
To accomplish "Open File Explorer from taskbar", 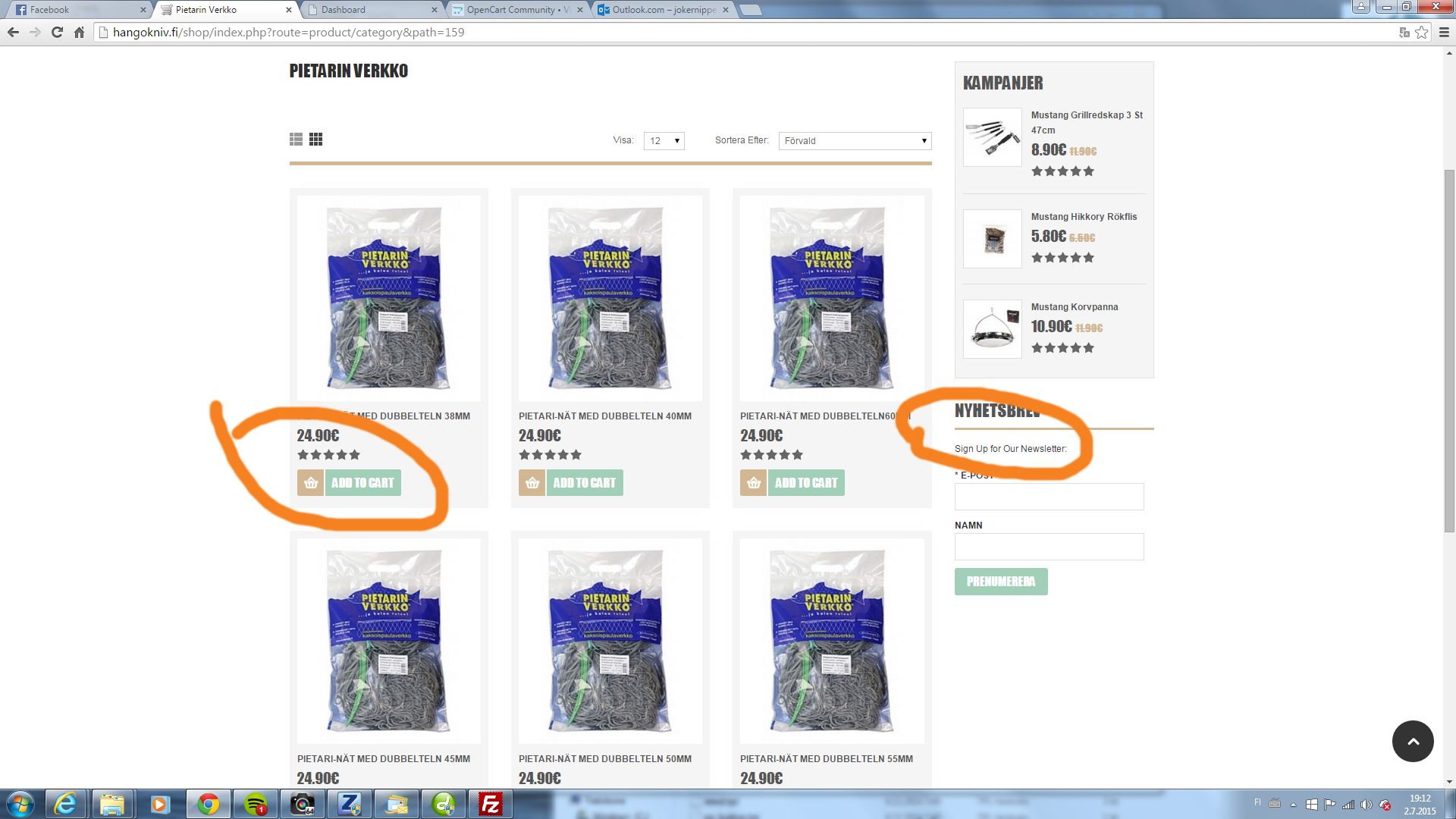I will coord(112,804).
